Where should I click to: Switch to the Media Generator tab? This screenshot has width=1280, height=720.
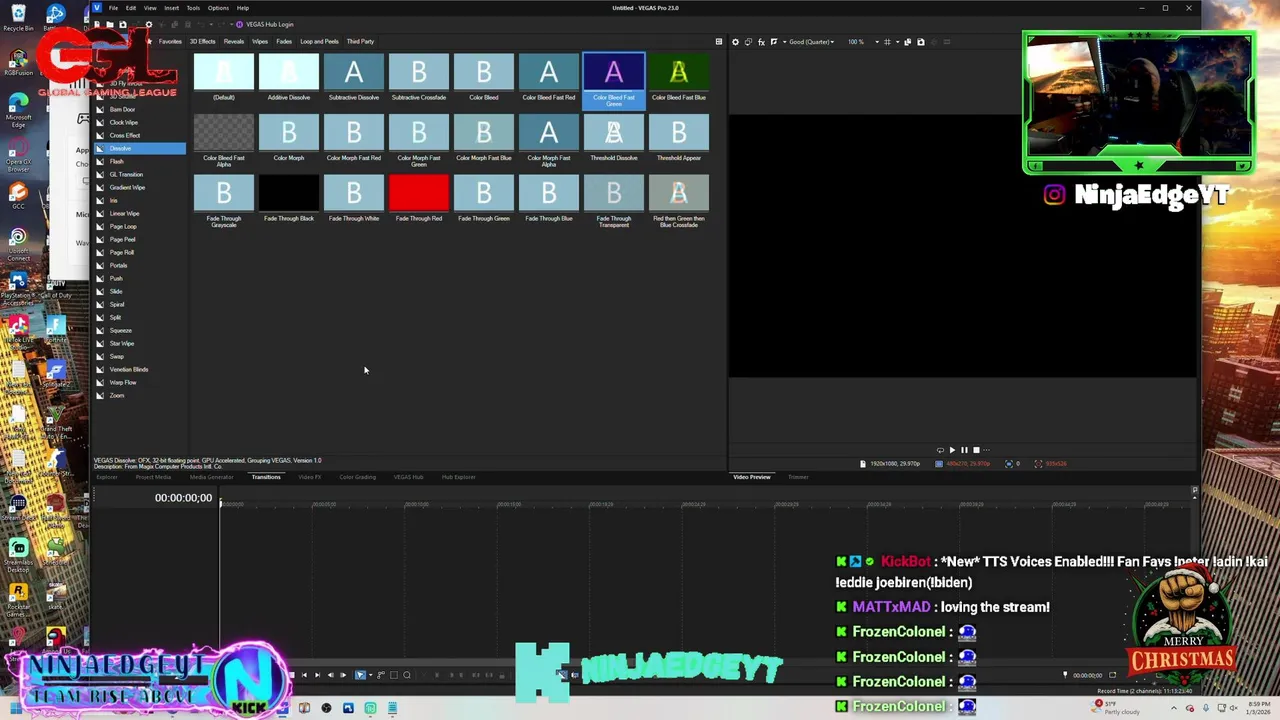pos(211,477)
